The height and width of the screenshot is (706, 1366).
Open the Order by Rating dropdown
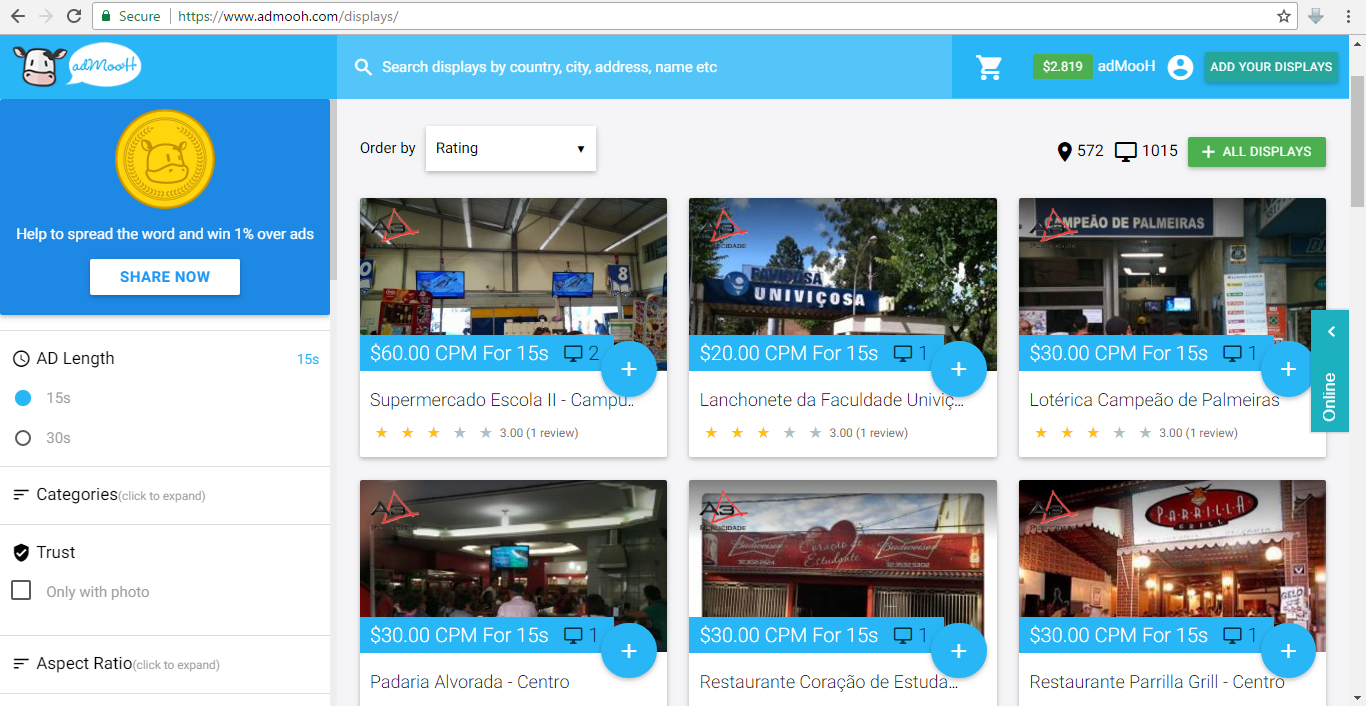click(x=510, y=149)
